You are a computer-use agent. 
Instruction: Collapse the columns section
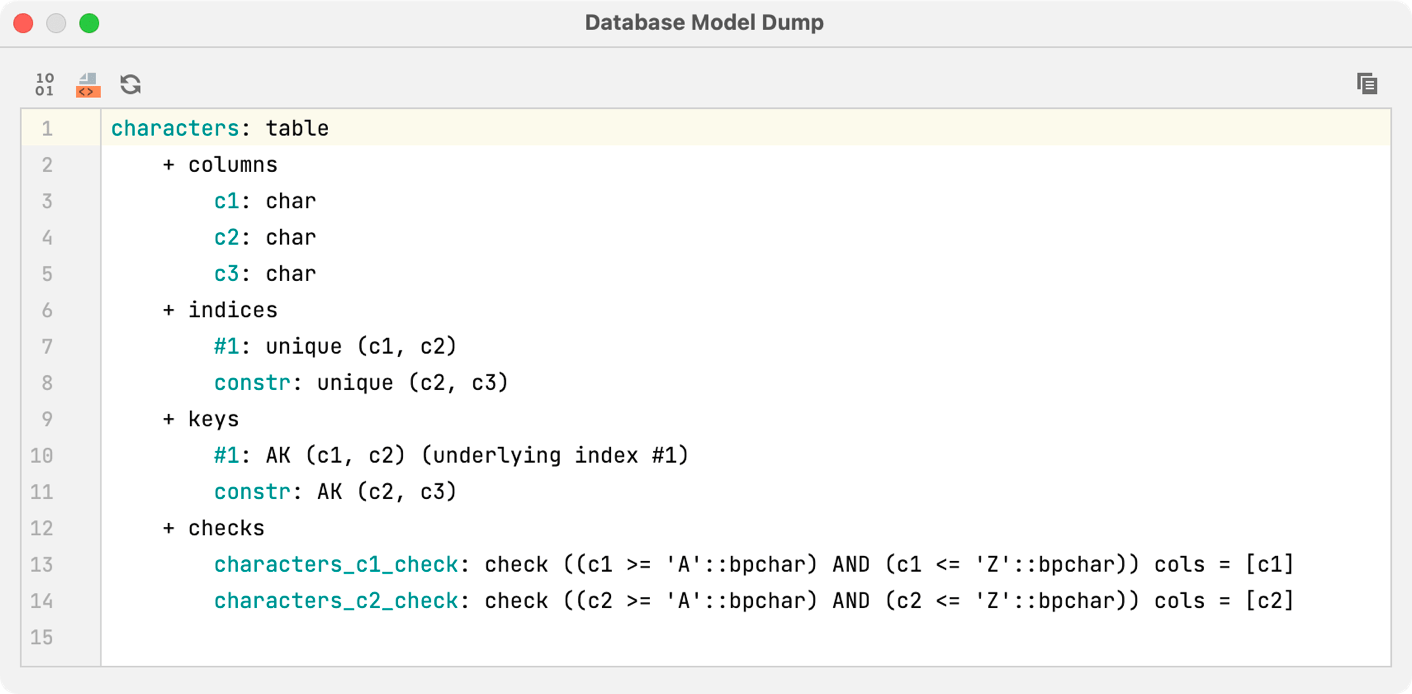(168, 164)
